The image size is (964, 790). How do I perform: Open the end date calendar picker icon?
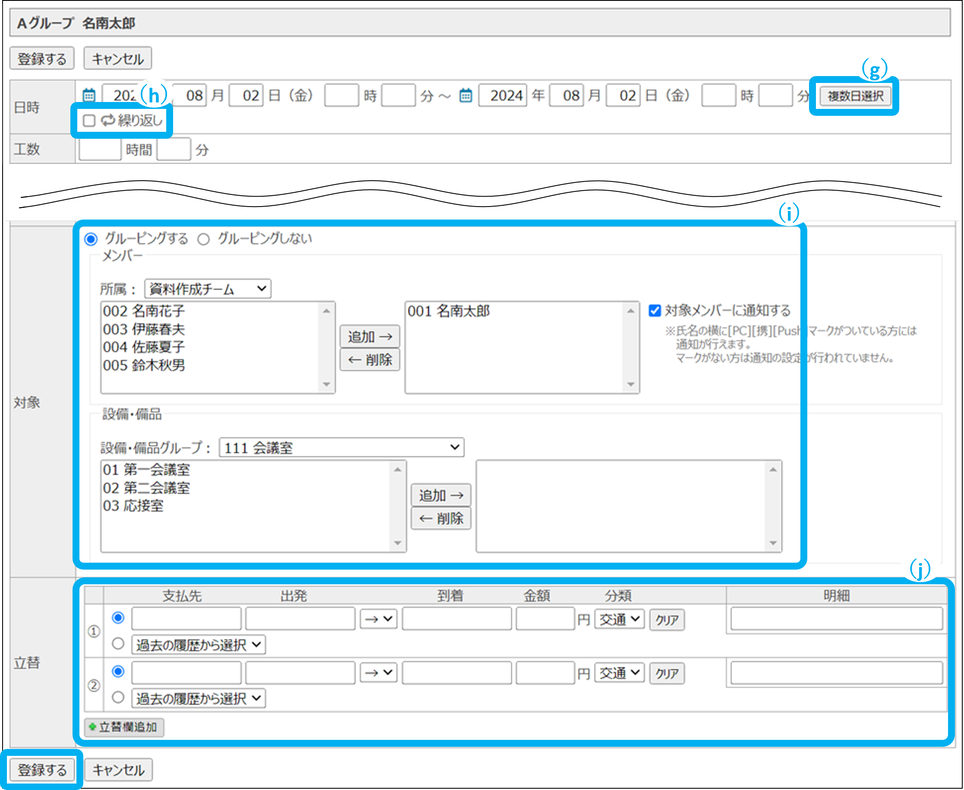tap(465, 96)
